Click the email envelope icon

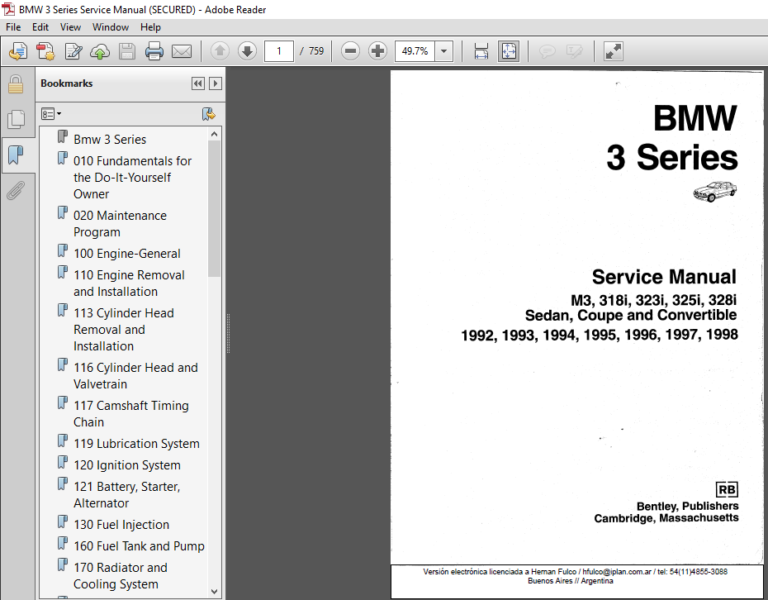tap(181, 51)
